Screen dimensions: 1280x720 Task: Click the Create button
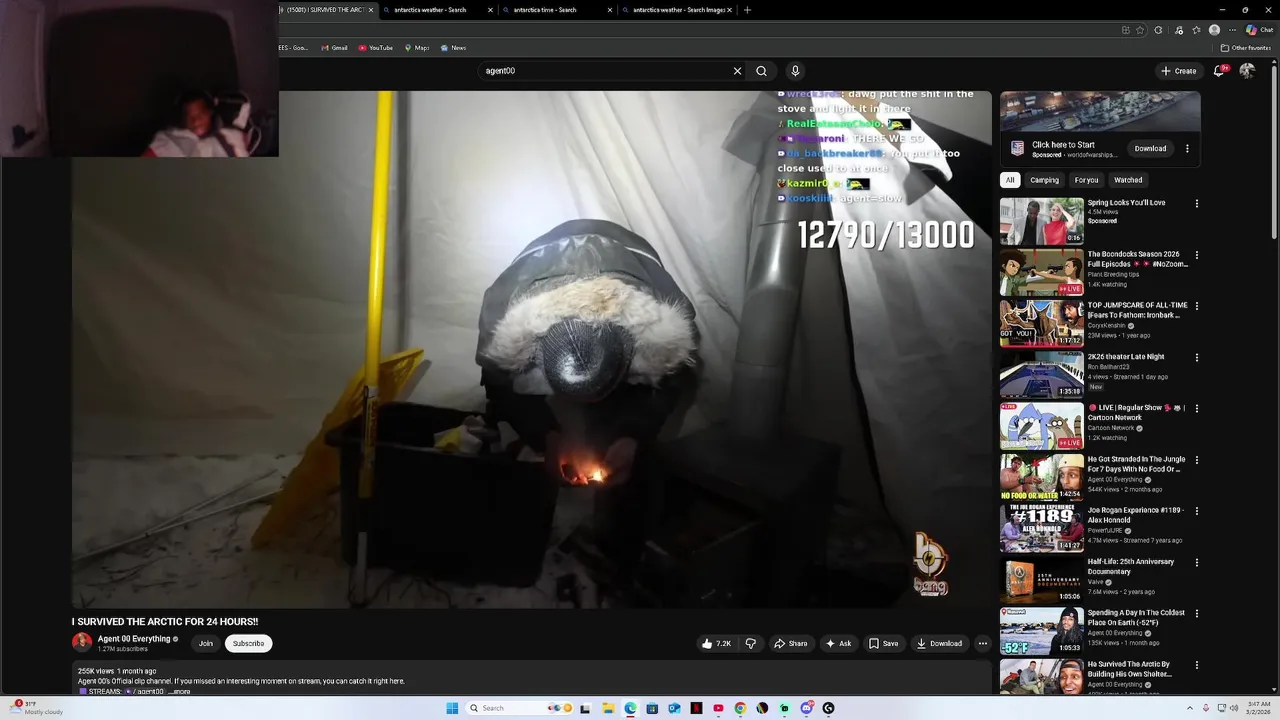click(1179, 71)
